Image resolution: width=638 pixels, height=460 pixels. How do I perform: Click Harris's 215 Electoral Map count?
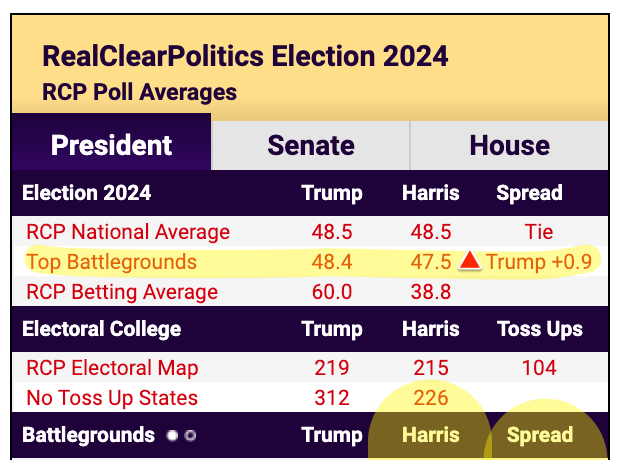pos(430,367)
